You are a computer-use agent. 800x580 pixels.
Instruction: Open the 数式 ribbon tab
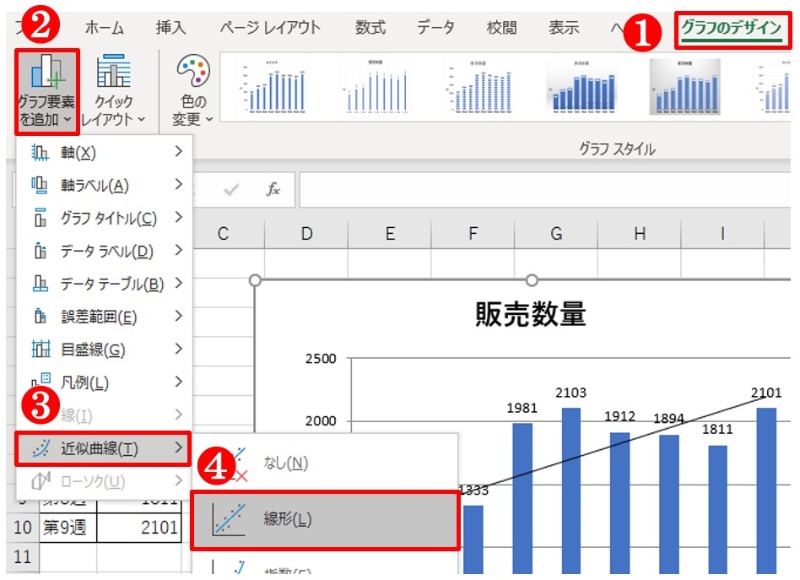tap(370, 28)
